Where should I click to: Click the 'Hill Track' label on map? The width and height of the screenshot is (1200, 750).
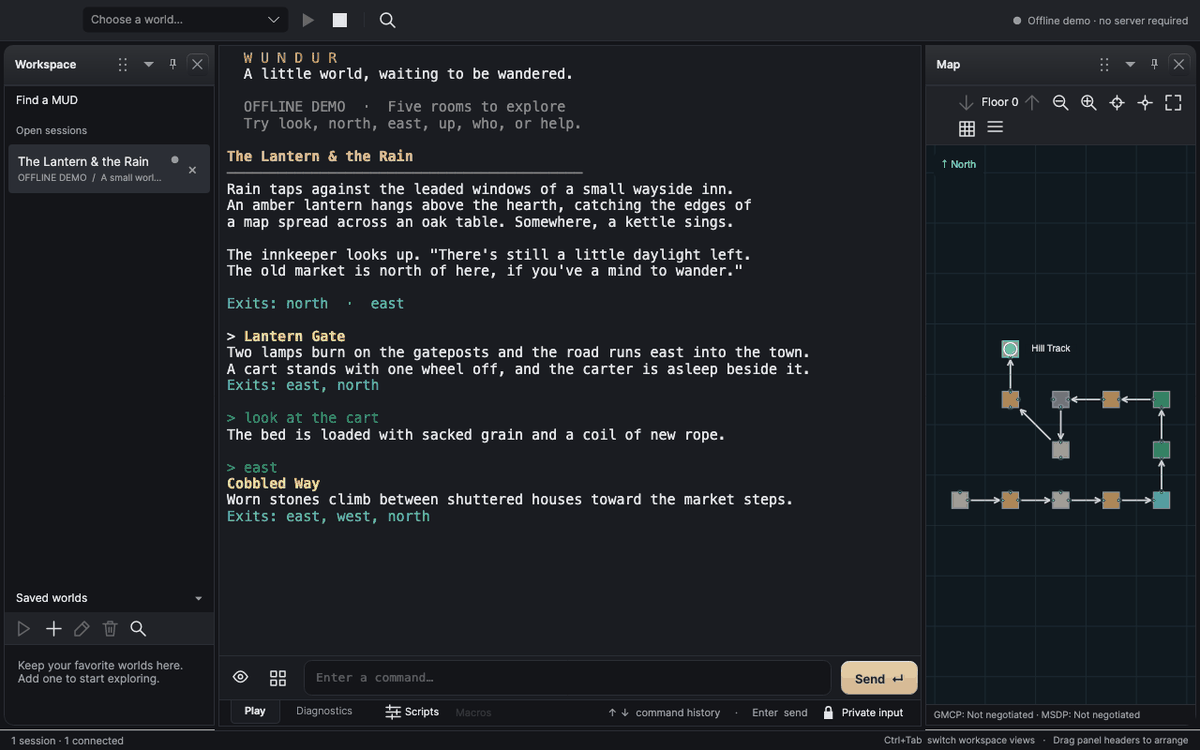[1051, 348]
